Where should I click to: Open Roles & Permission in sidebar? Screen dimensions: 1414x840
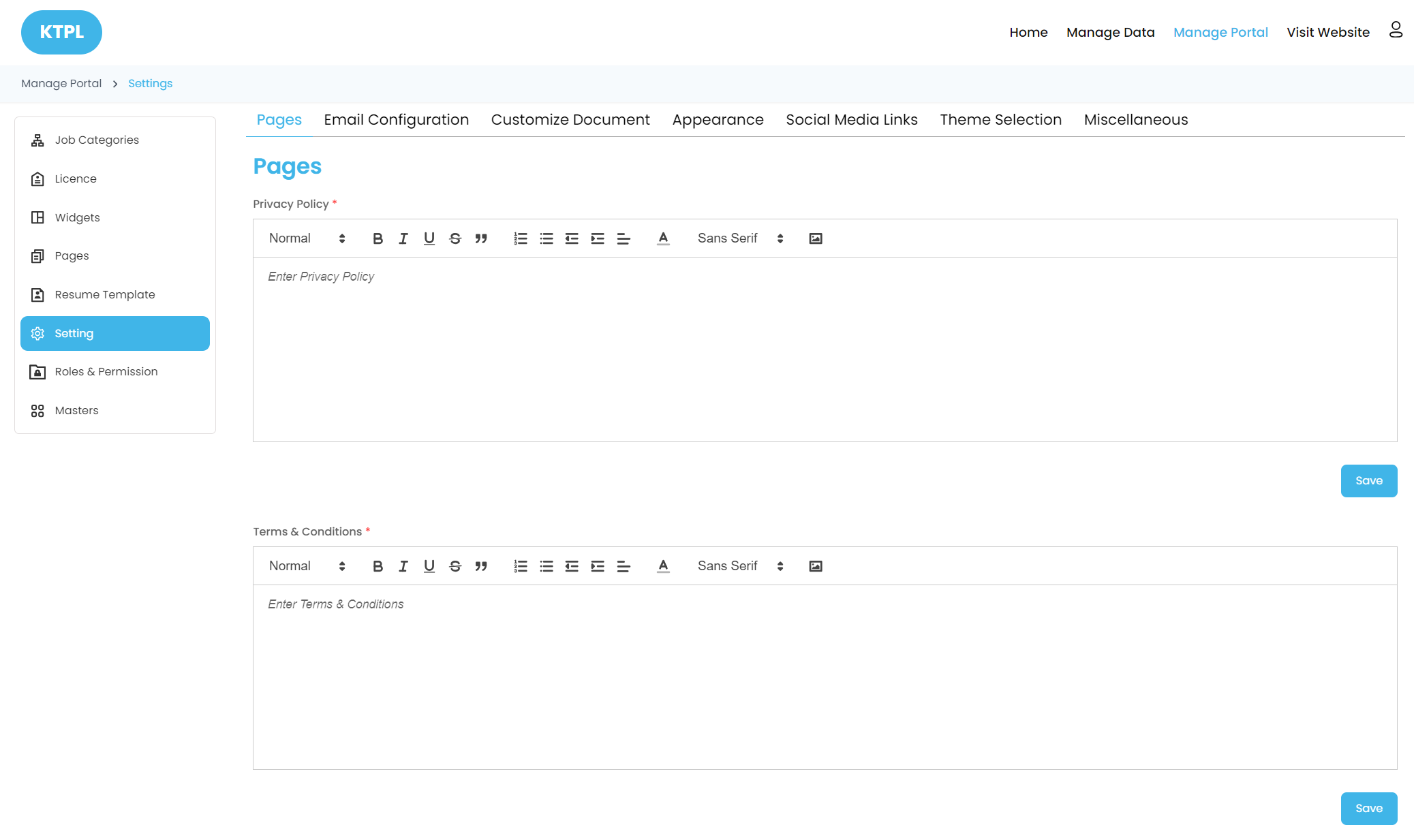pos(106,372)
